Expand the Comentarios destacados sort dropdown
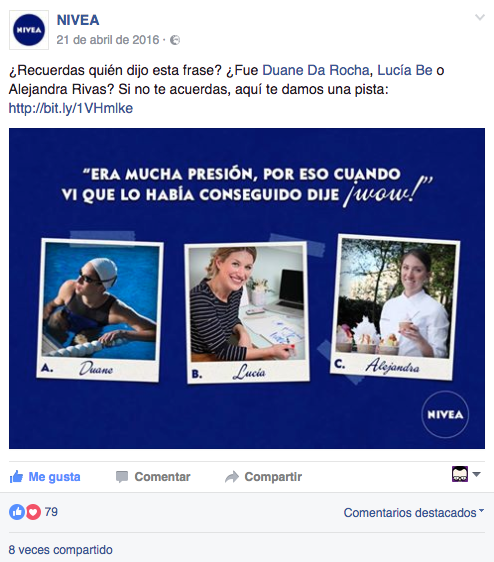 point(414,513)
